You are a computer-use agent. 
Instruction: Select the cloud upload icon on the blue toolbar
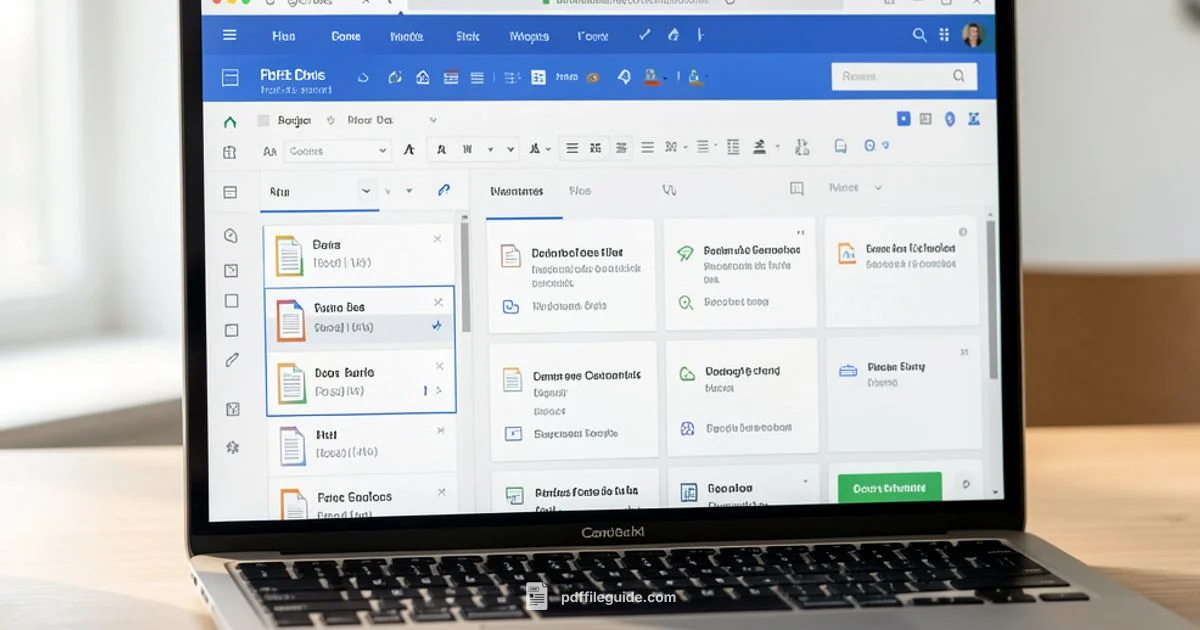(364, 76)
